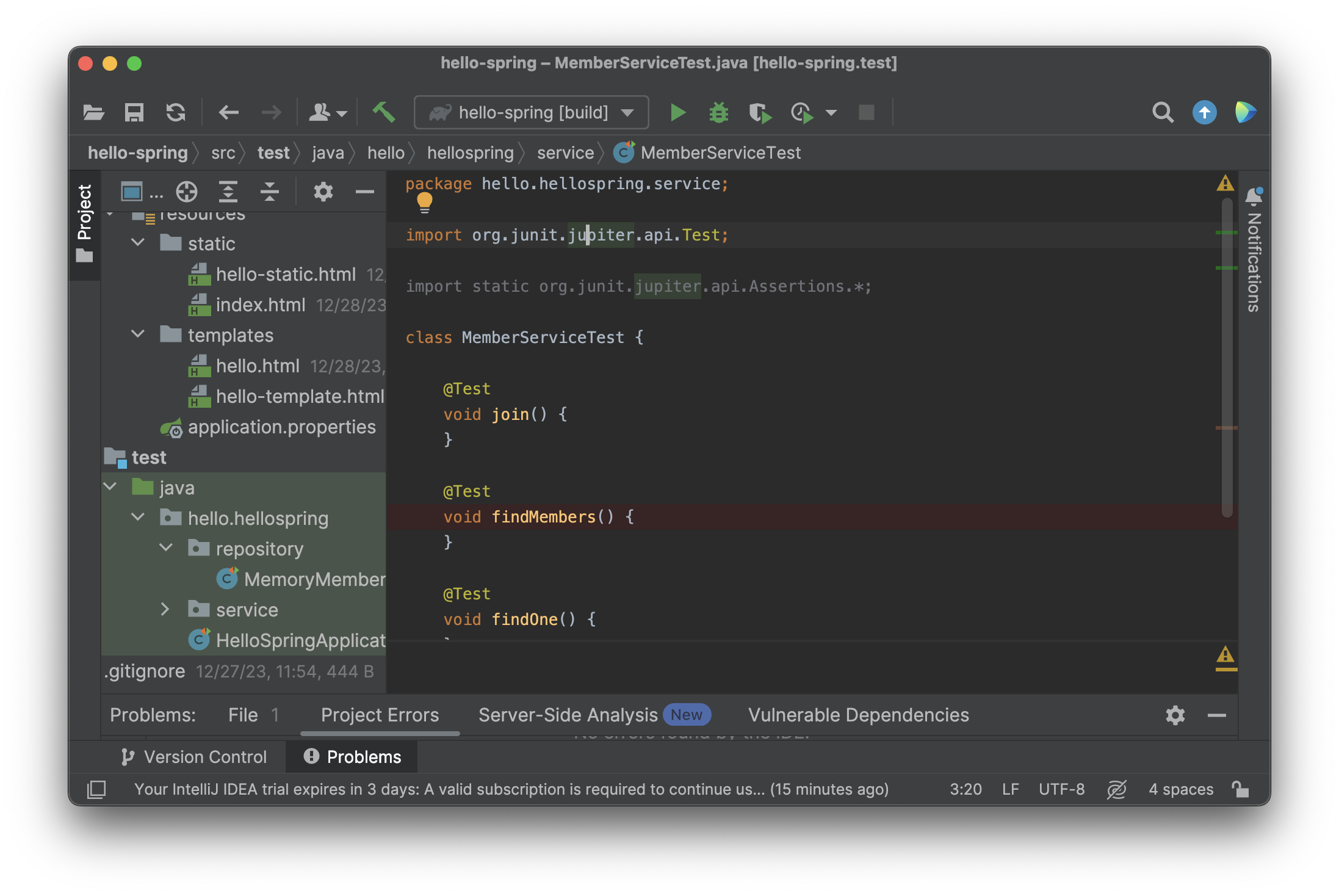This screenshot has width=1339, height=896.
Task: Open the Version Control tab
Action: 194,757
